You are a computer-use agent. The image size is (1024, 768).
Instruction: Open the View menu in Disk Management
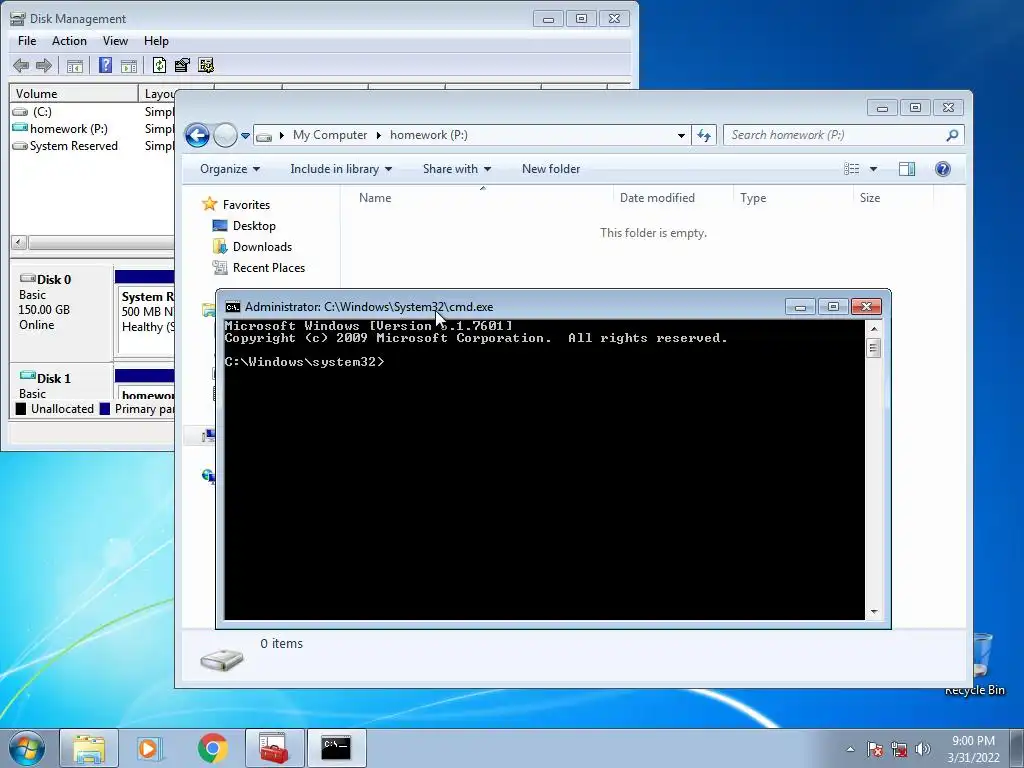tap(115, 40)
